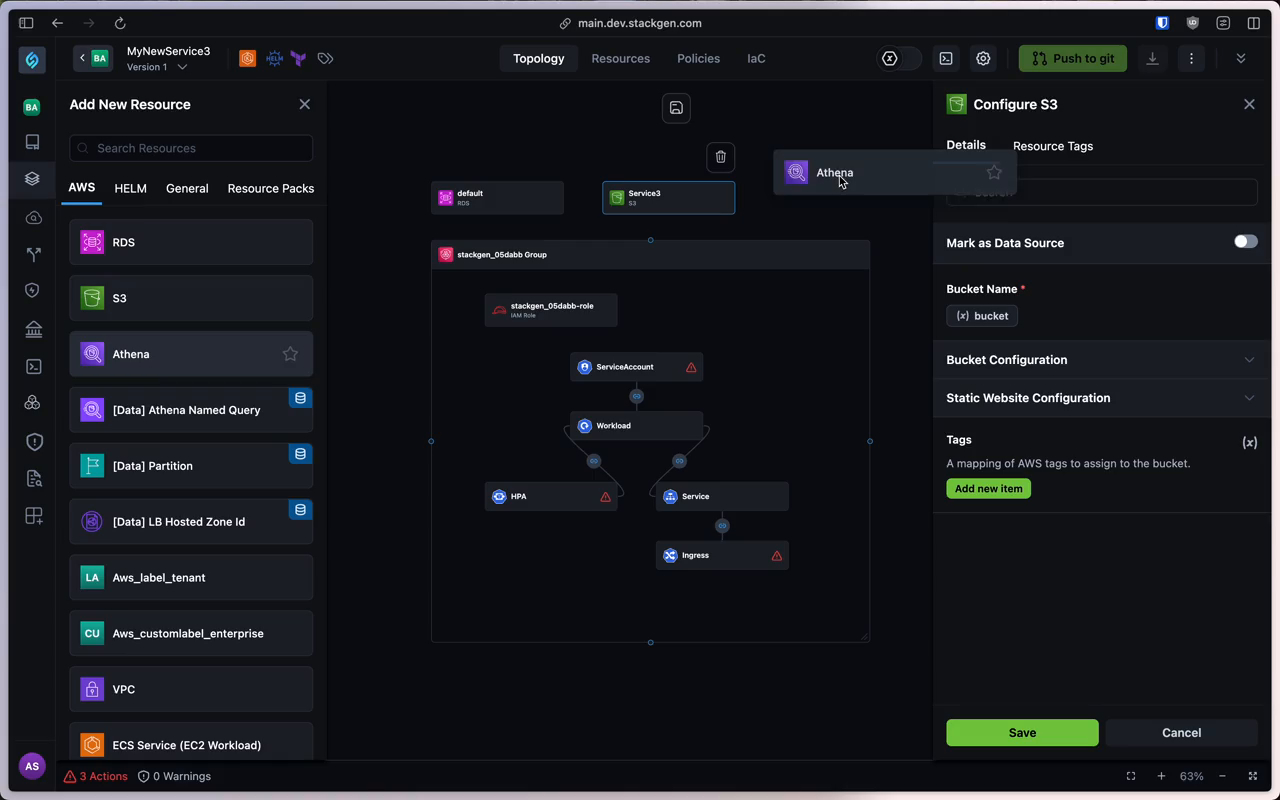Select the layers icon in the left sidebar
Viewport: 1280px width, 800px height.
32,179
